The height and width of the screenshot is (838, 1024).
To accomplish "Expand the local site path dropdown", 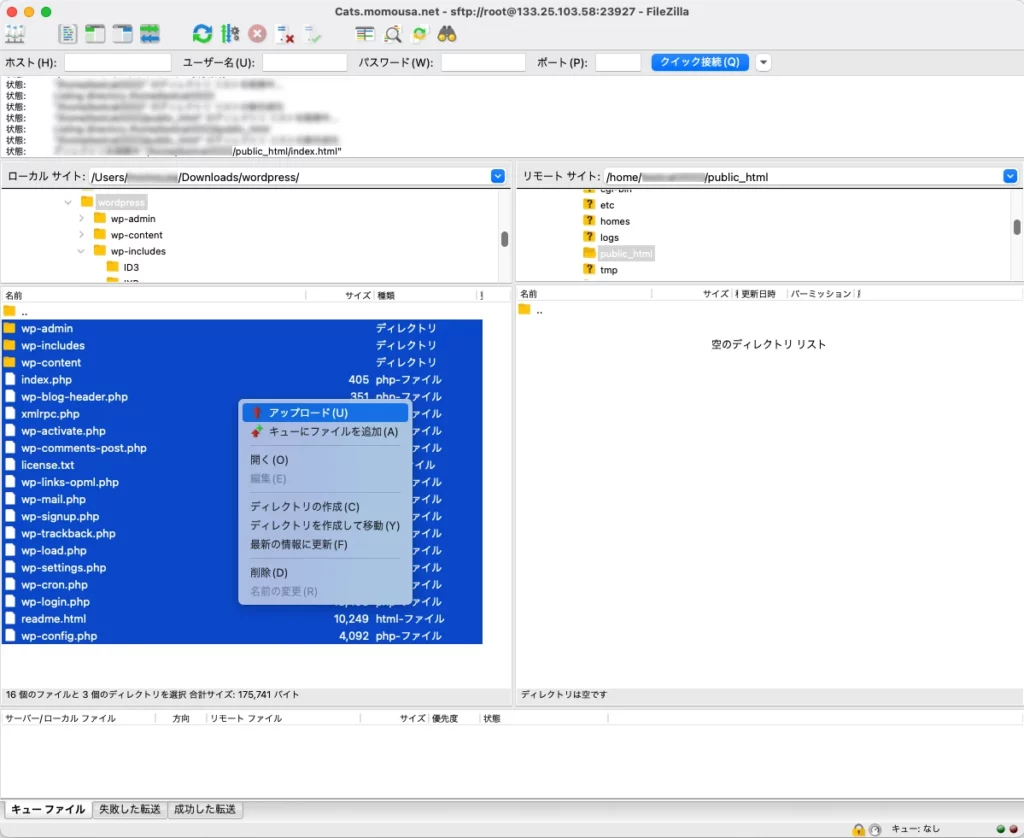I will [x=498, y=177].
